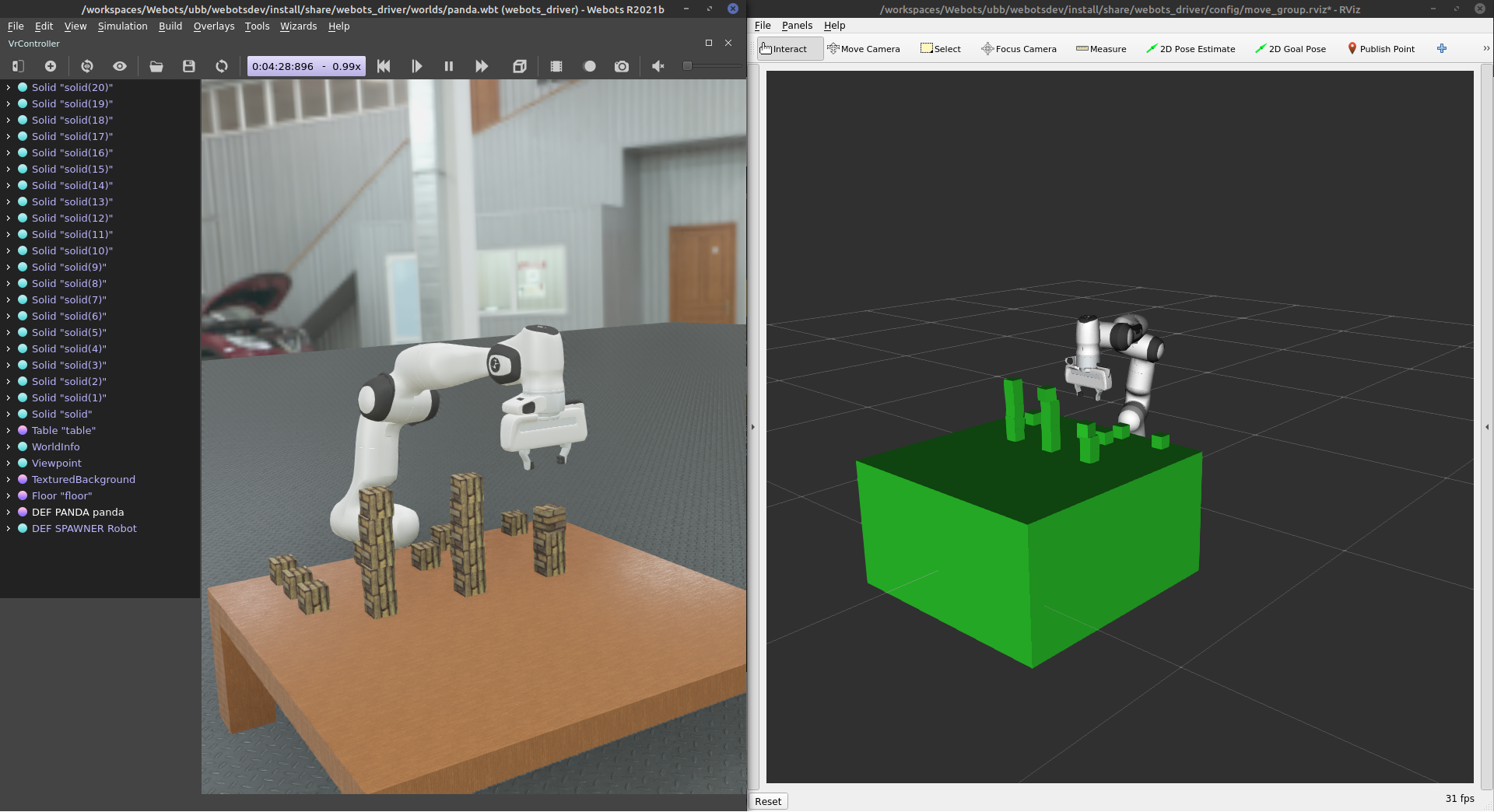Reload the world with refresh icon

tap(222, 67)
